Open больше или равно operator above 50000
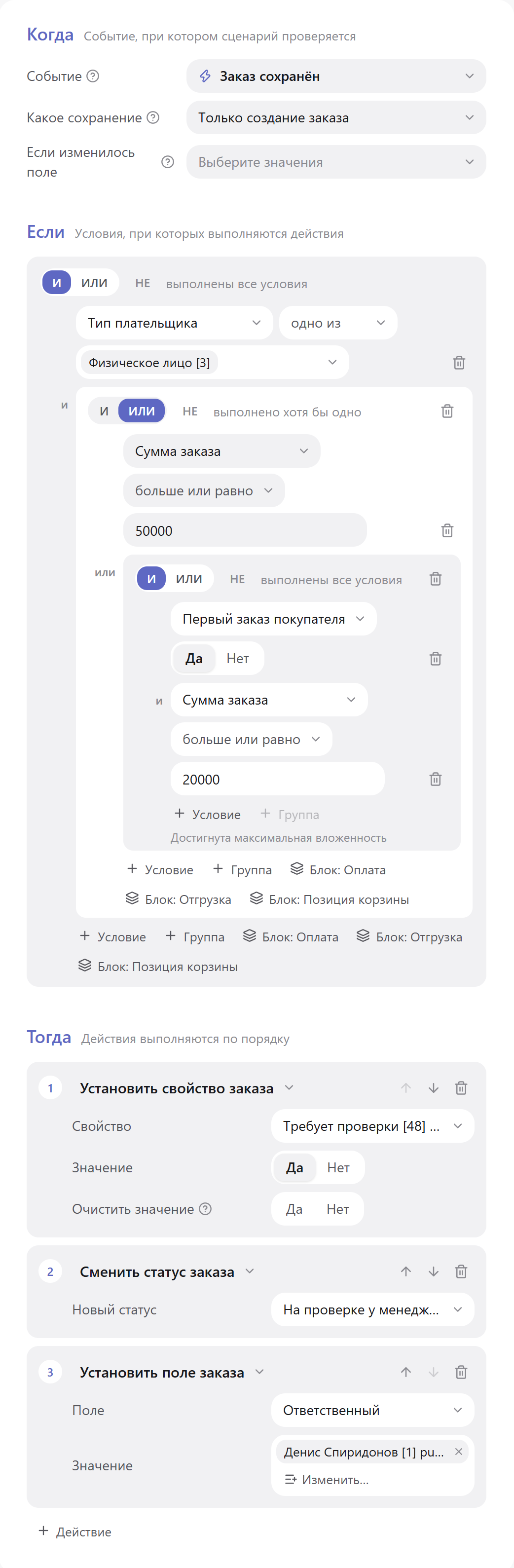This screenshot has width=514, height=1568. (204, 490)
